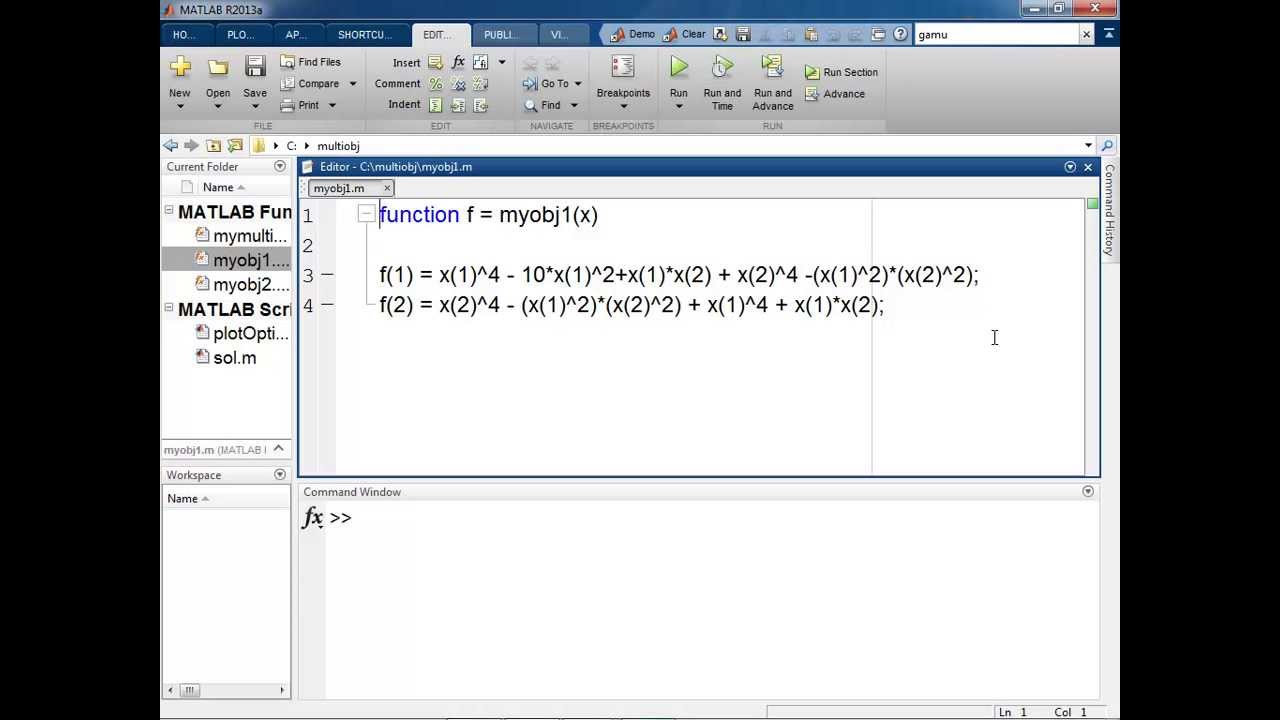
Task: Collapse the MATLAB Functions group
Action: click(x=169, y=211)
